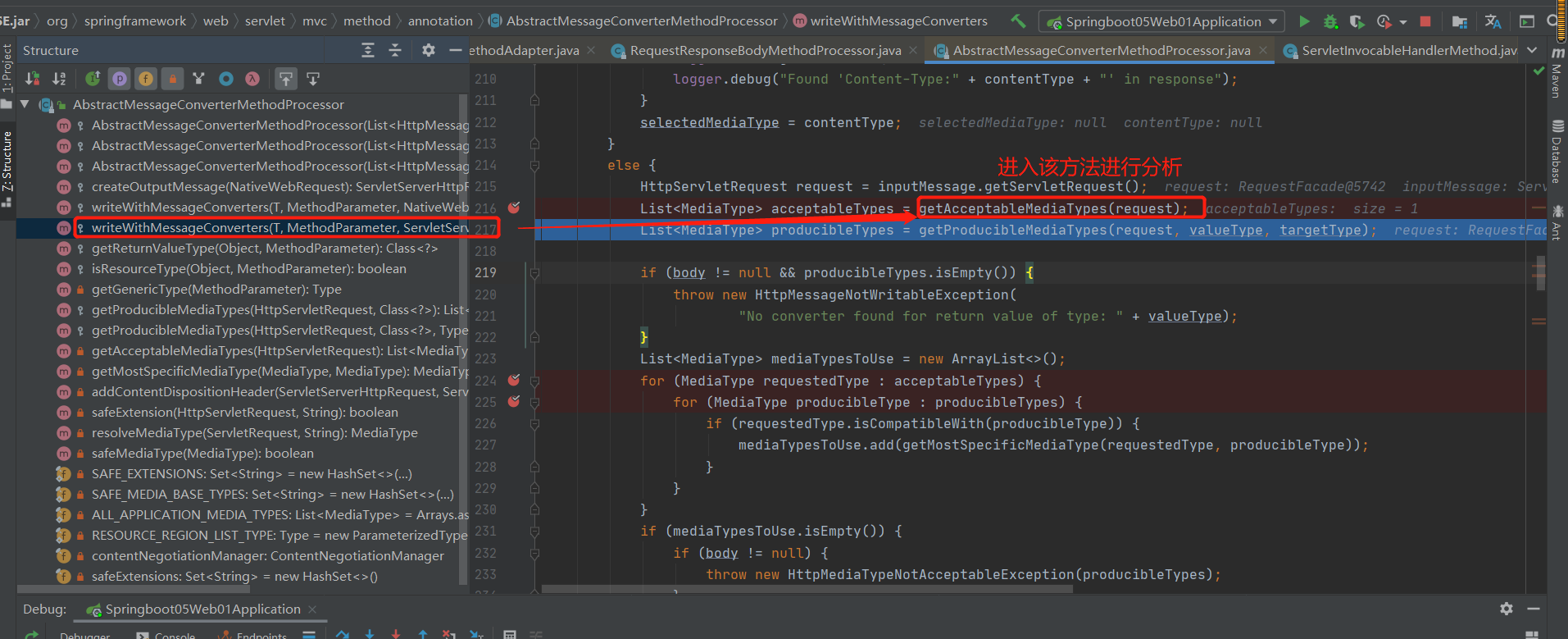The width and height of the screenshot is (1568, 639).
Task: Open Structure panel settings gear
Action: pos(429,51)
